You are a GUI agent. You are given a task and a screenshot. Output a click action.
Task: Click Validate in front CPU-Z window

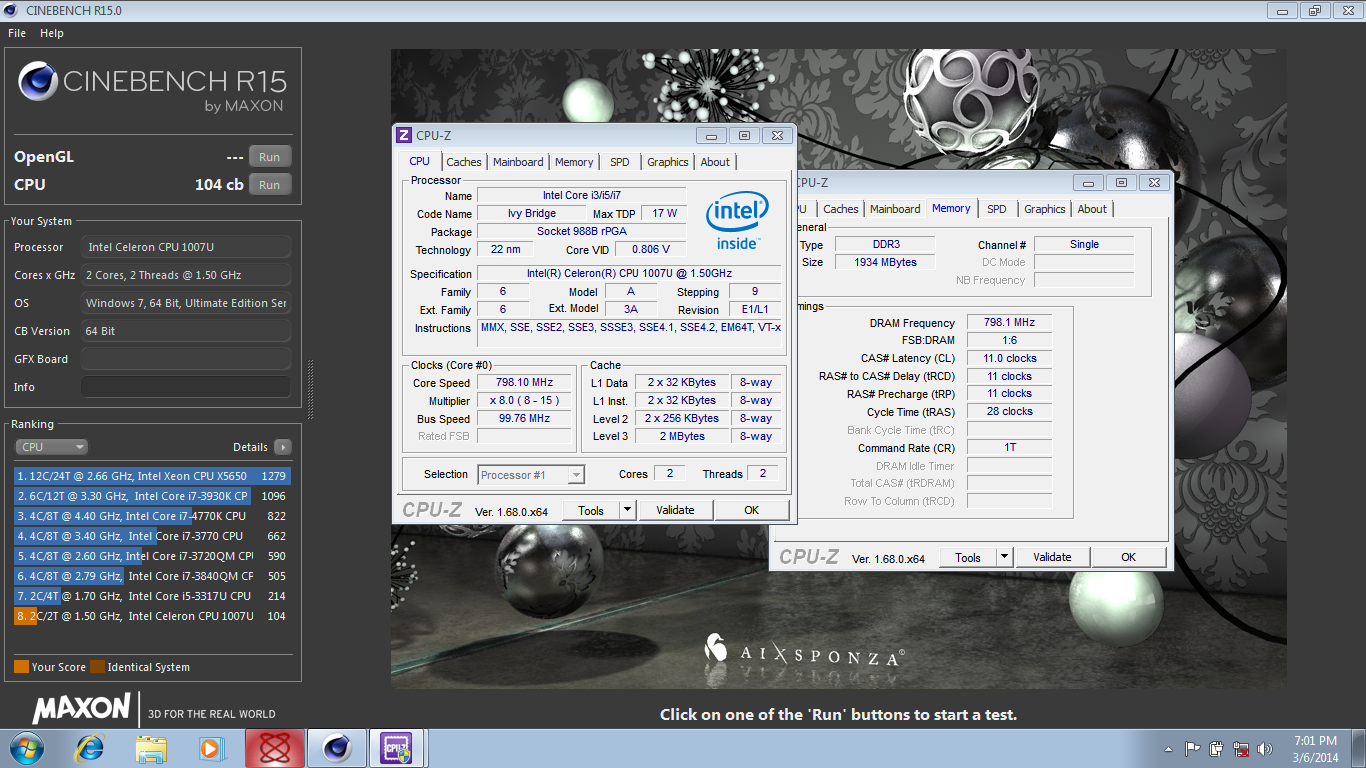675,510
